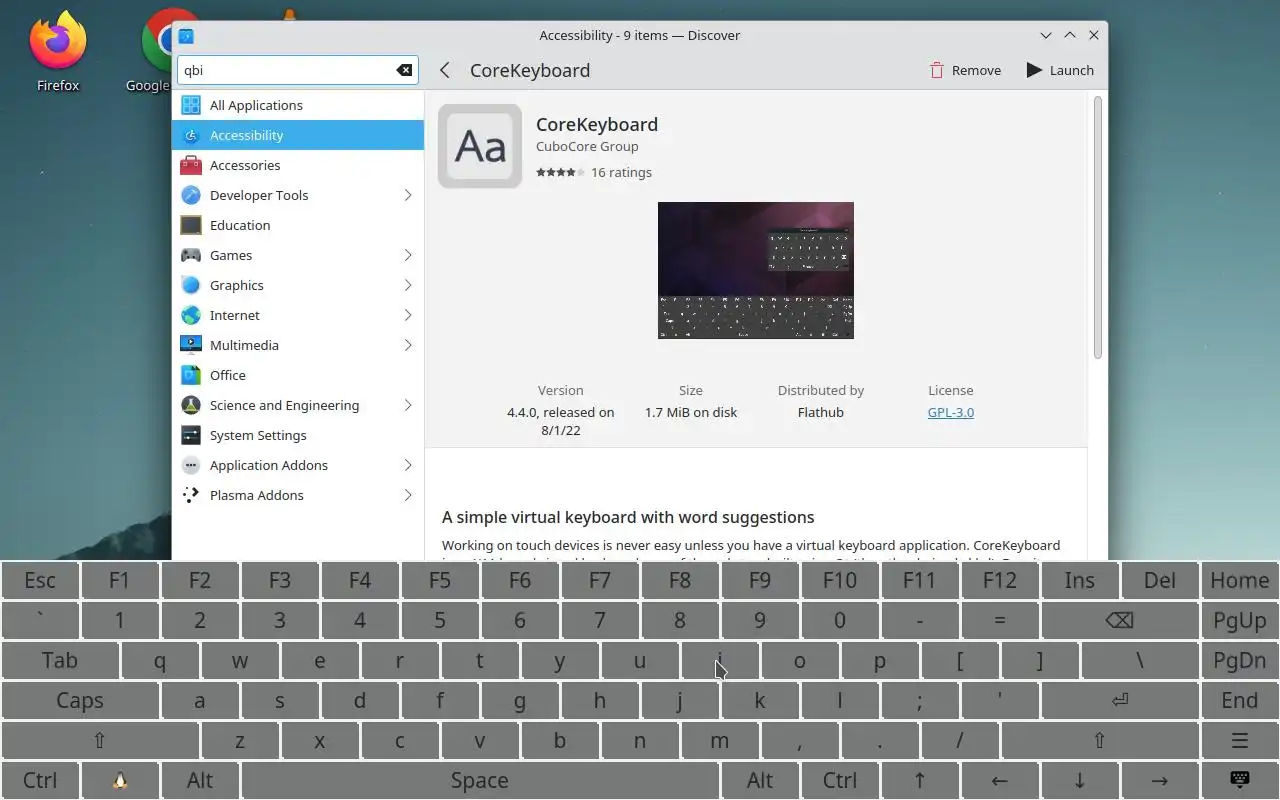Click the CoreKeyboard app icon
The height and width of the screenshot is (800, 1280).
click(x=480, y=146)
